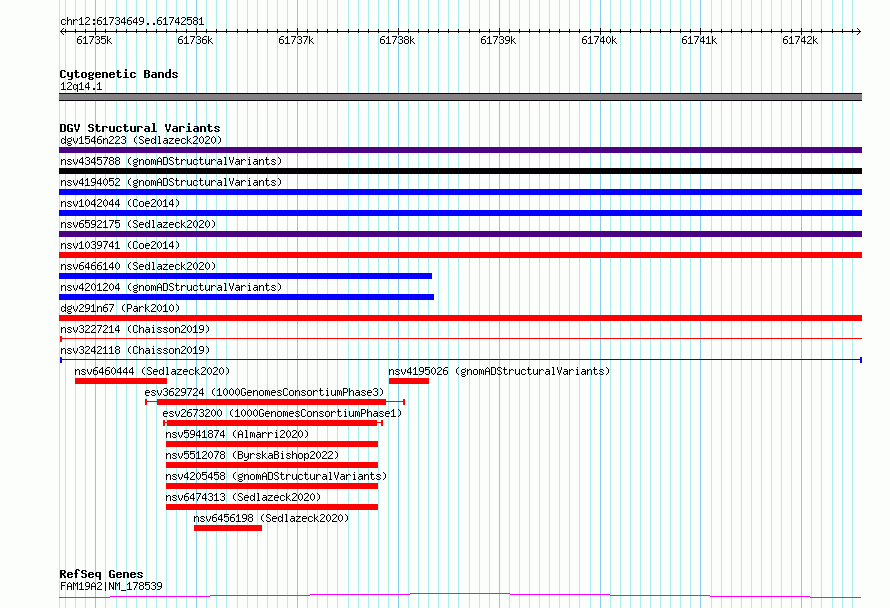
Task: Click the Cytogenetic Bands track title
Action: click(119, 74)
